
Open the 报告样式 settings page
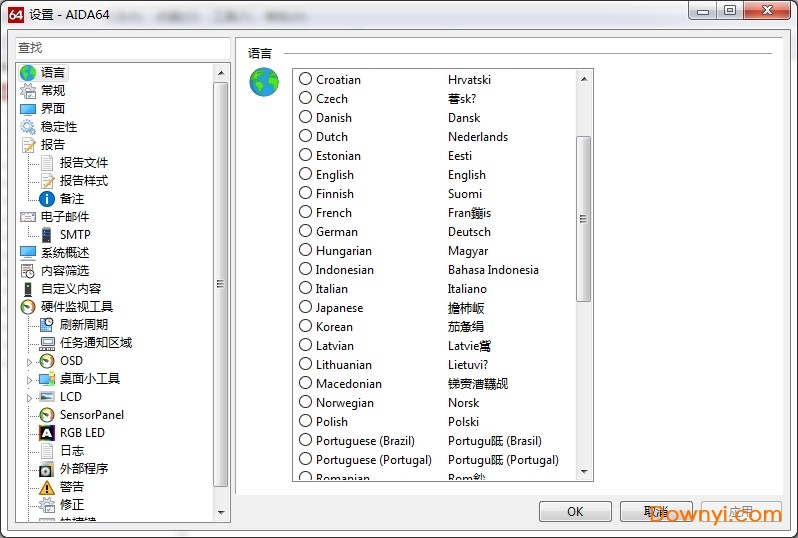click(83, 181)
